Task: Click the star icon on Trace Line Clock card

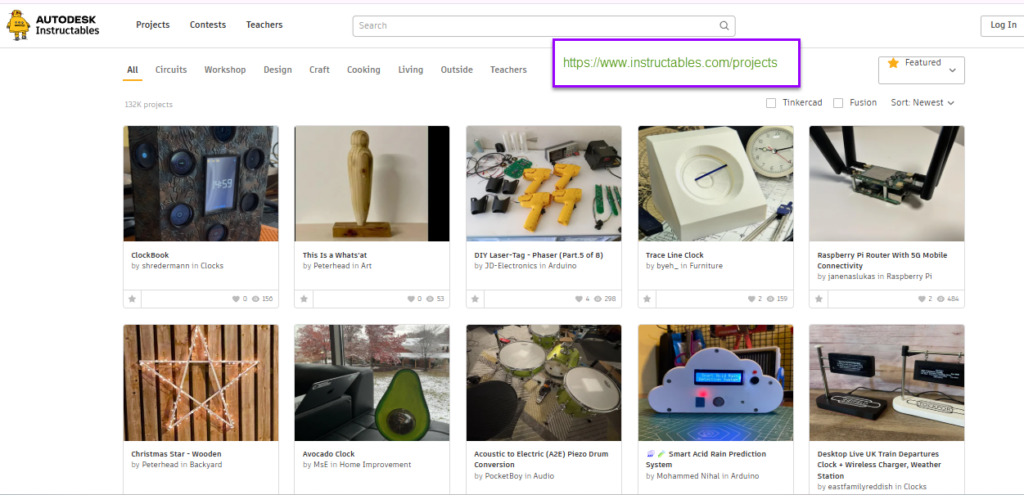Action: [647, 299]
